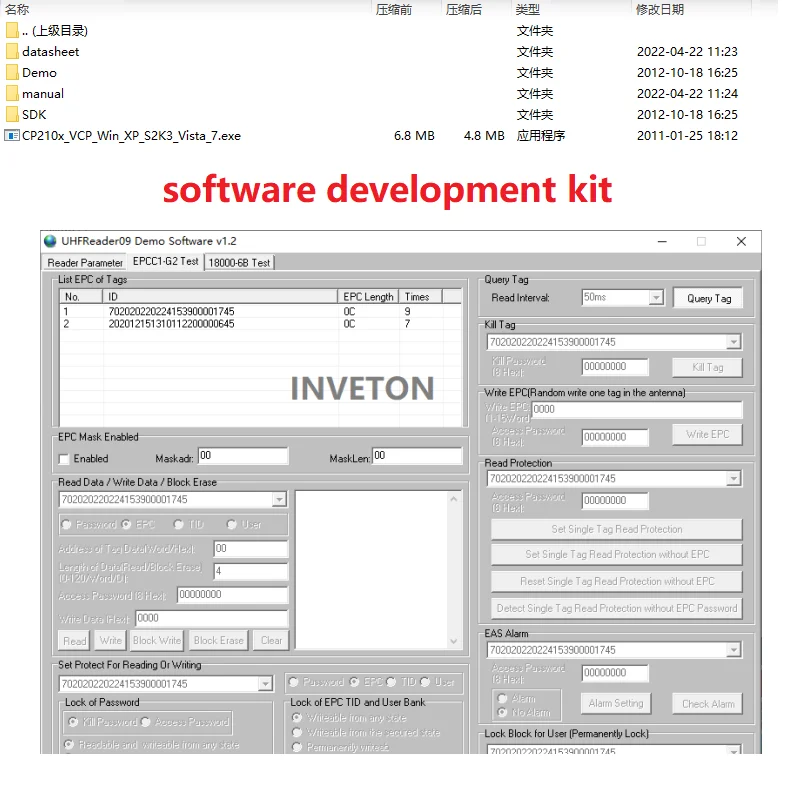Viewport: 800px width, 800px height.
Task: Open the EAS Alarm tag selection dropdown
Action: [733, 649]
